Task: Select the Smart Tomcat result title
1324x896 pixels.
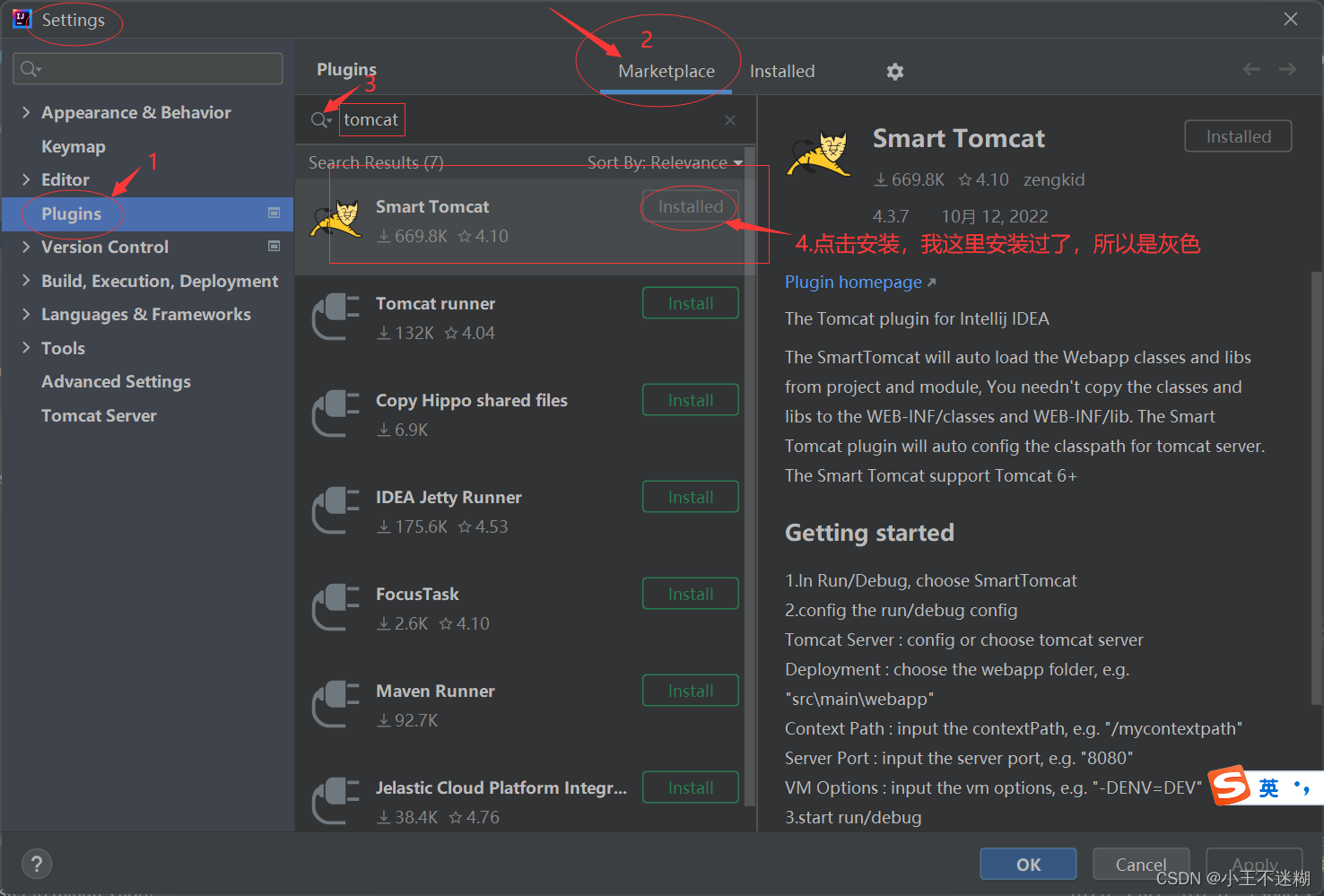Action: (432, 206)
